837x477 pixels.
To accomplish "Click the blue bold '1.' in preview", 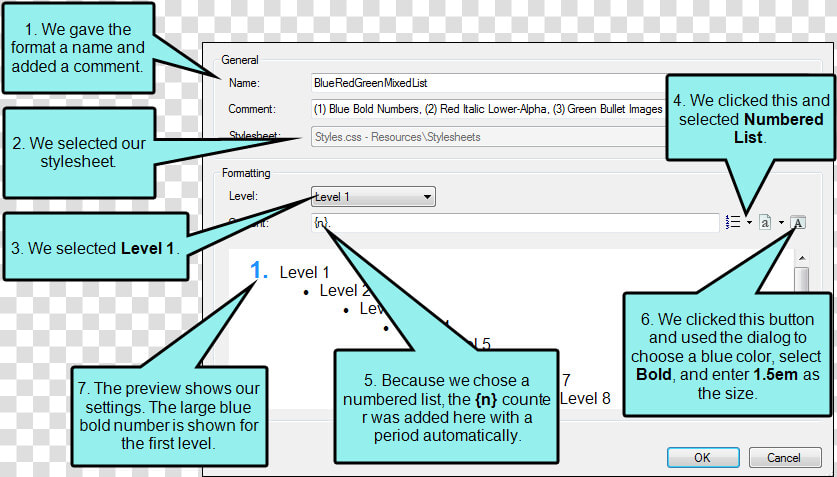I will pyautogui.click(x=259, y=270).
